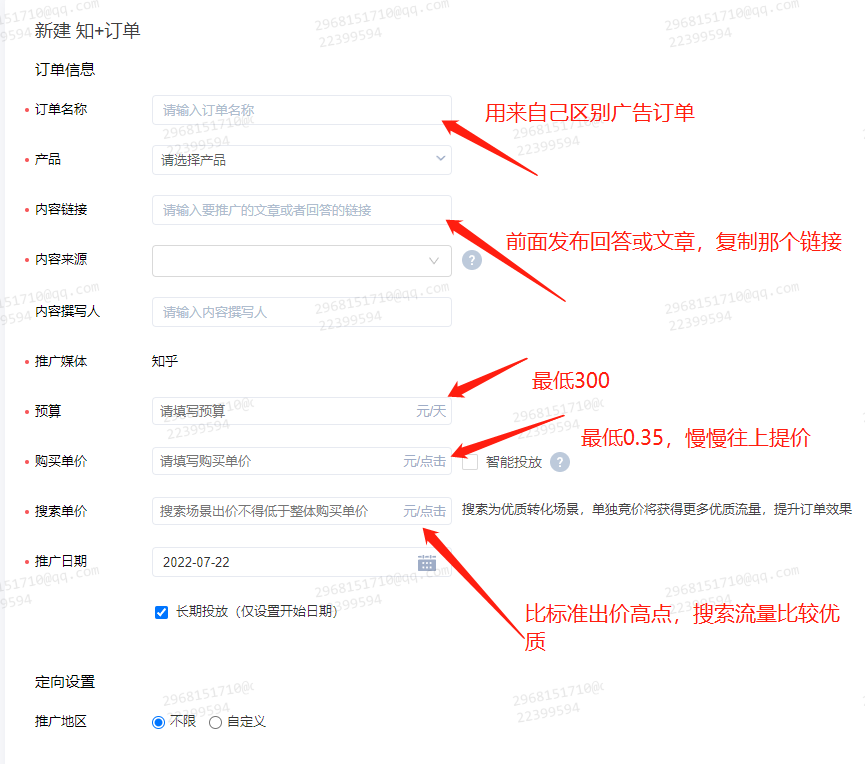Click the 订单名称 field label
The width and height of the screenshot is (865, 764).
pyautogui.click(x=61, y=110)
